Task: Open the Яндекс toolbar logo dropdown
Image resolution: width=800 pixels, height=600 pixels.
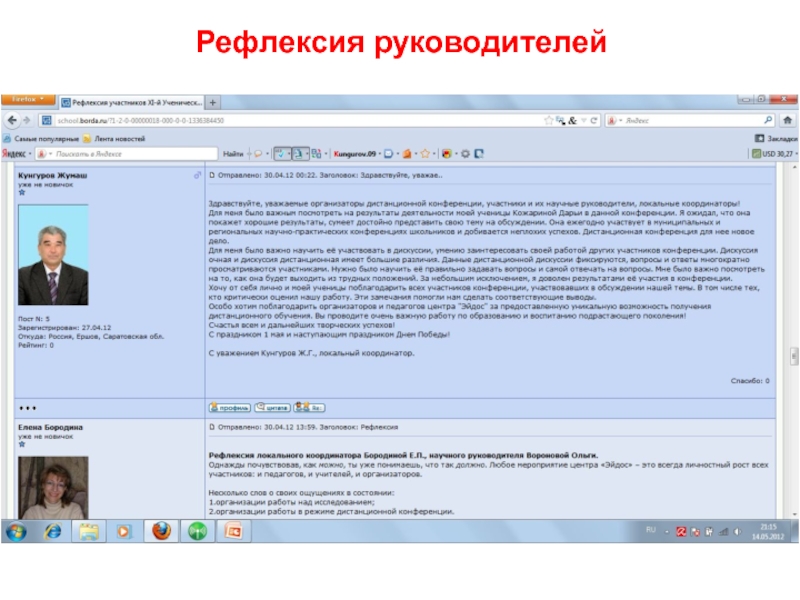Action: tap(16, 154)
